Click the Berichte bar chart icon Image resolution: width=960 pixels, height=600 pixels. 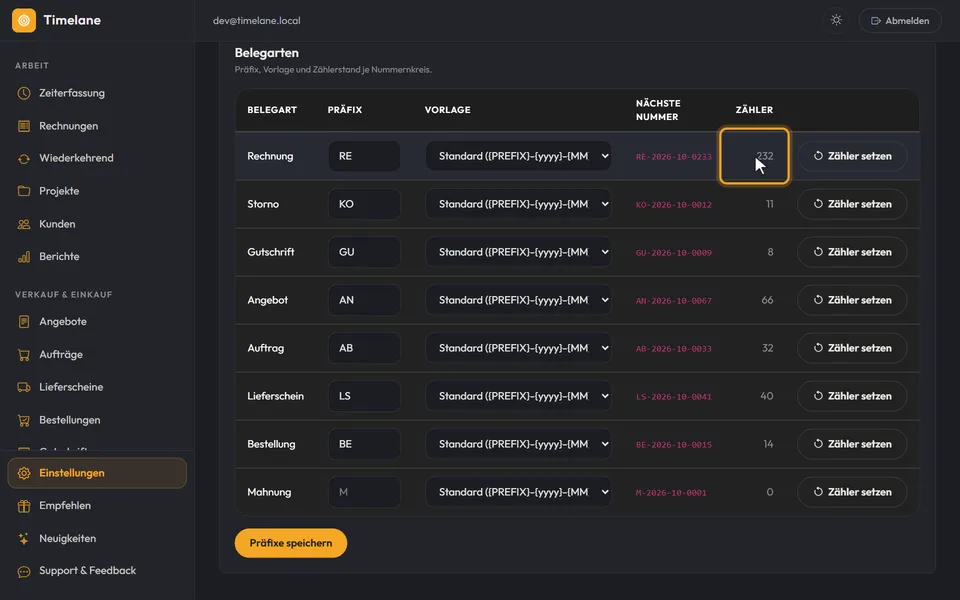coord(24,257)
